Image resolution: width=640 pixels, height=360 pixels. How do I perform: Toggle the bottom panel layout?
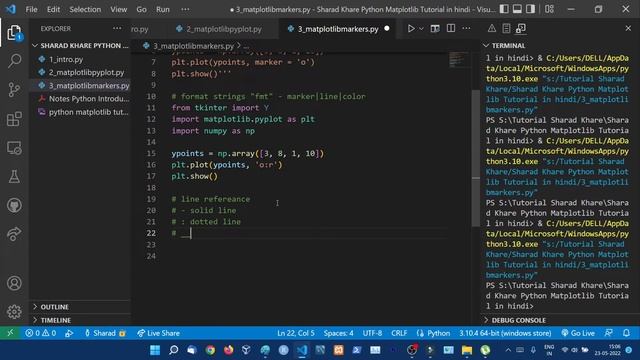517,9
